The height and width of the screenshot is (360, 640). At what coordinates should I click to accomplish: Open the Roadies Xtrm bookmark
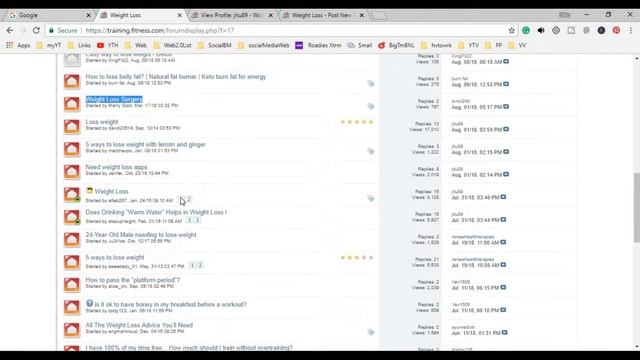click(x=318, y=45)
